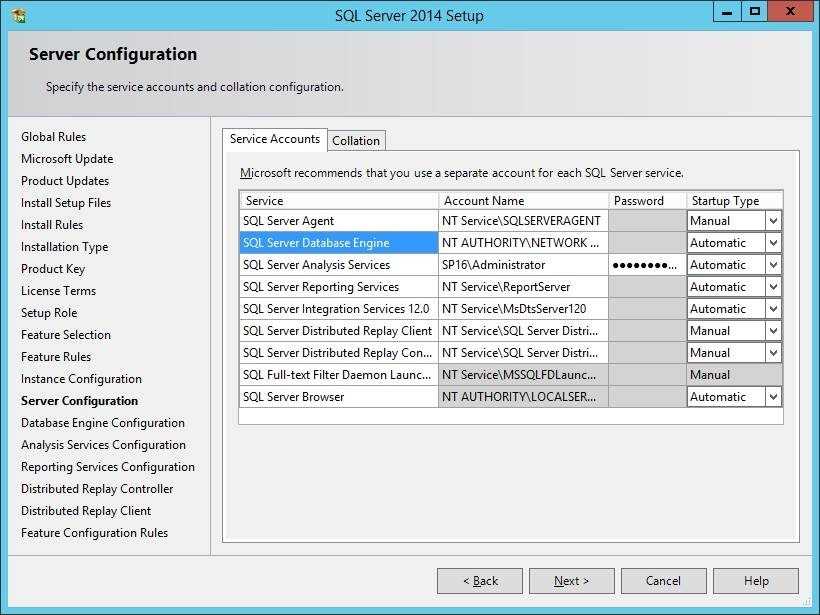Click Database Engine Configuration step
This screenshot has height=615, width=820.
tap(102, 423)
